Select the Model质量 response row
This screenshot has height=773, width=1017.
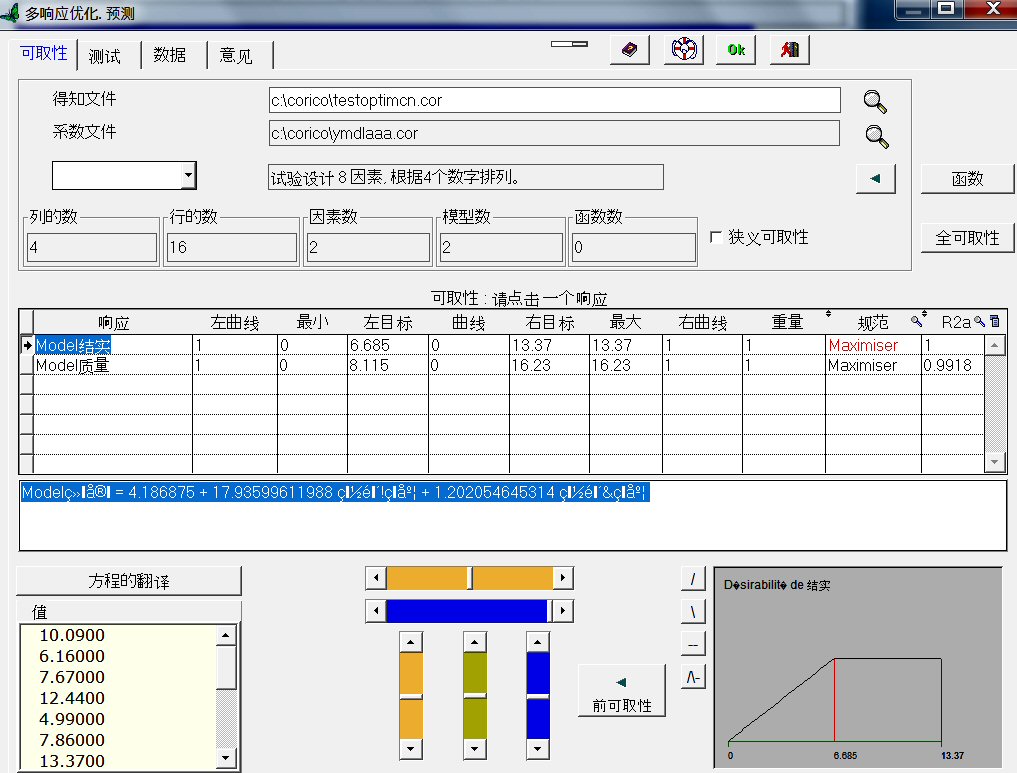(x=73, y=366)
